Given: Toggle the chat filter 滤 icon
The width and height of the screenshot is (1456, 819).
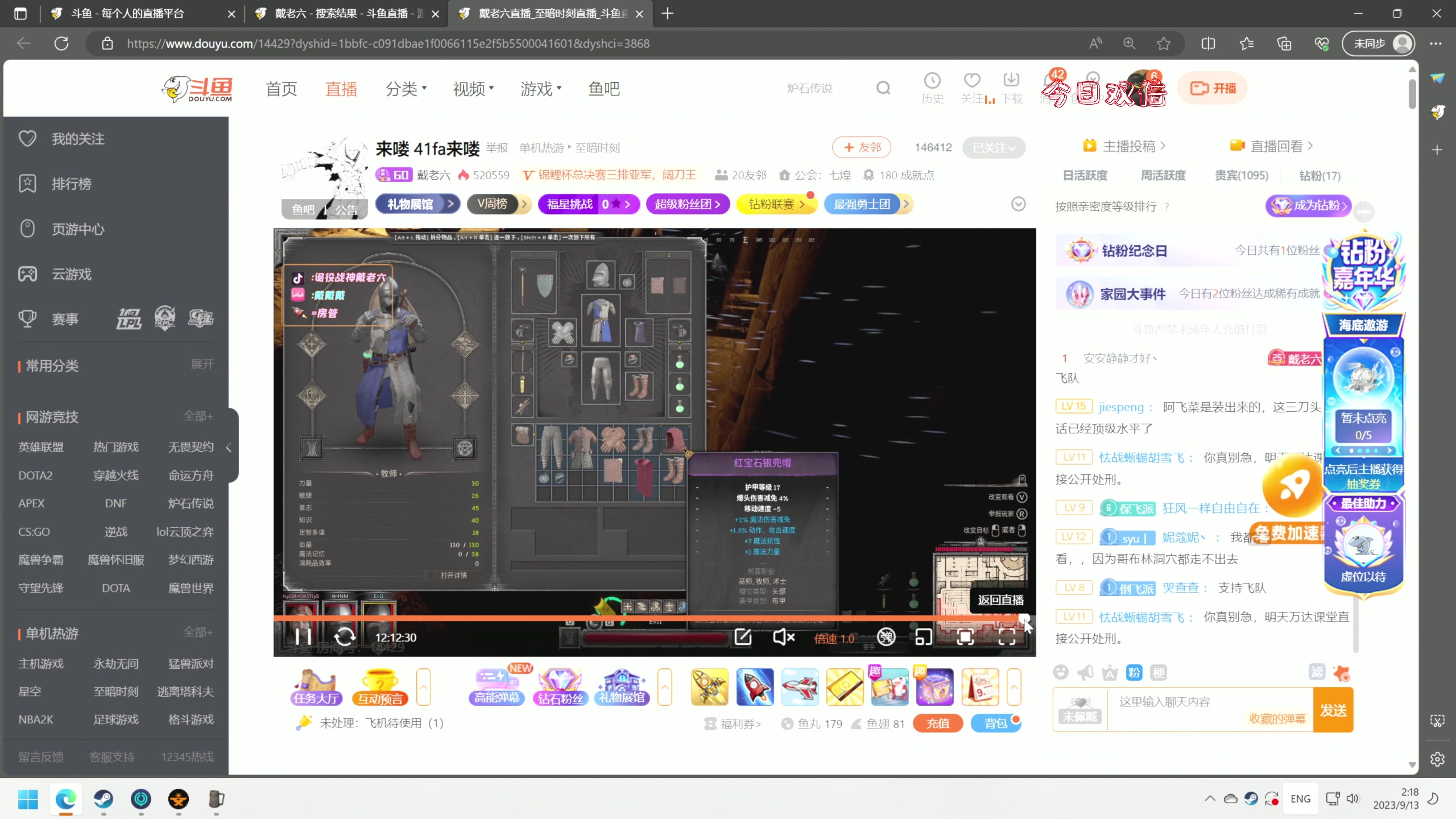Looking at the screenshot, I should 1317,672.
